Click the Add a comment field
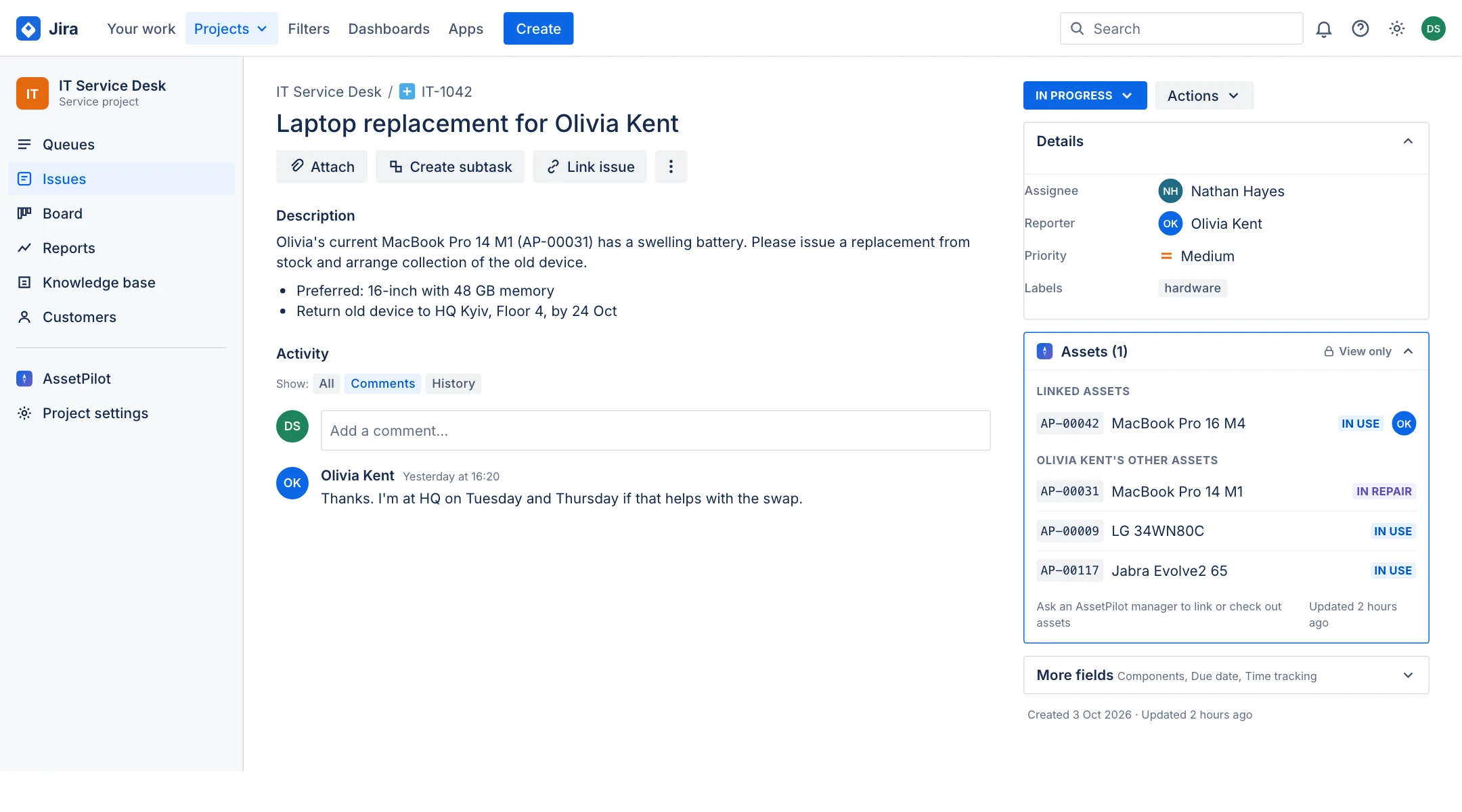Screen dimensions: 1462x812 pos(655,430)
